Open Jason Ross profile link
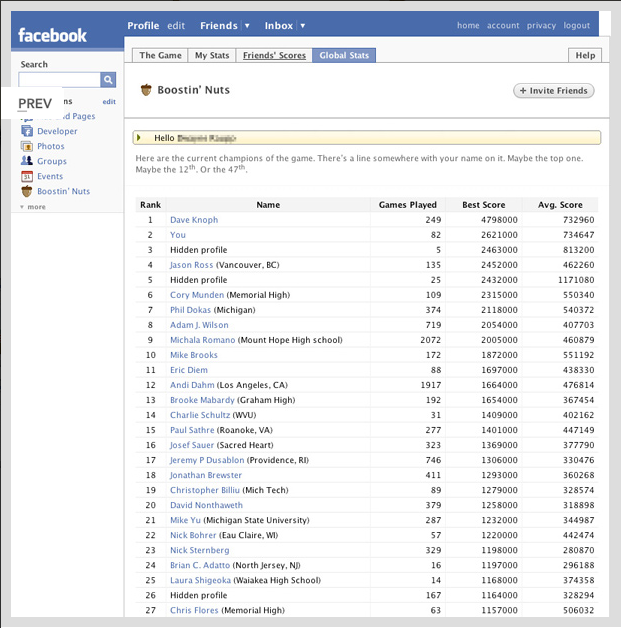 (x=191, y=265)
